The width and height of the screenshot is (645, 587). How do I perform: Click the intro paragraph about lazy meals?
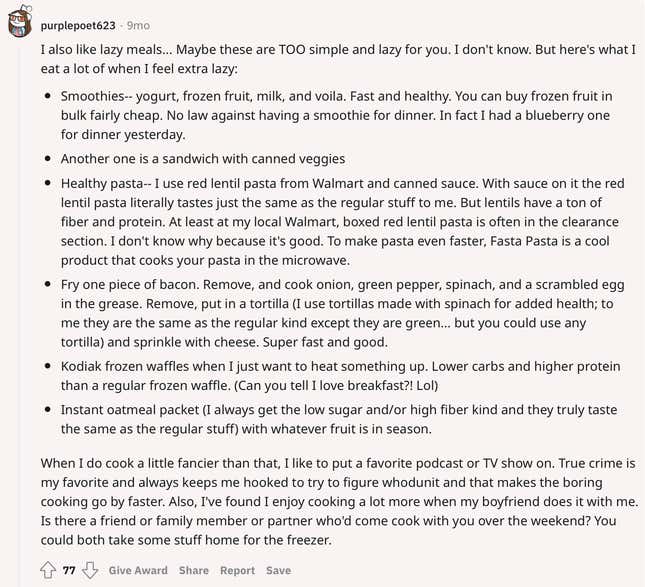(338, 59)
